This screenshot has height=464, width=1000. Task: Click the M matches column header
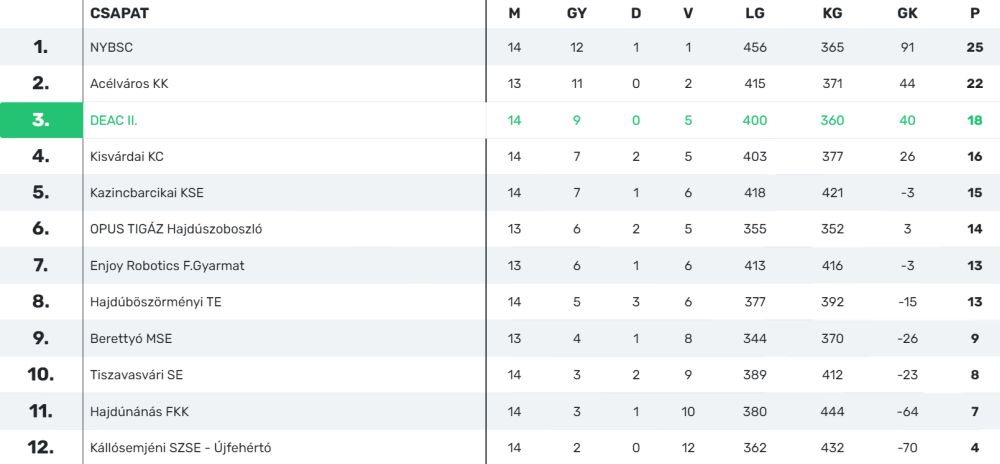pos(514,13)
